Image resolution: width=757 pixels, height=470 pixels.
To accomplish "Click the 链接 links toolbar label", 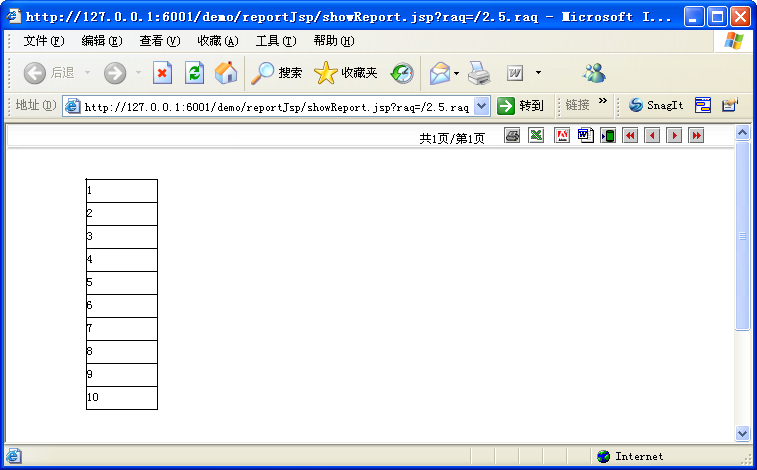I will (577, 105).
